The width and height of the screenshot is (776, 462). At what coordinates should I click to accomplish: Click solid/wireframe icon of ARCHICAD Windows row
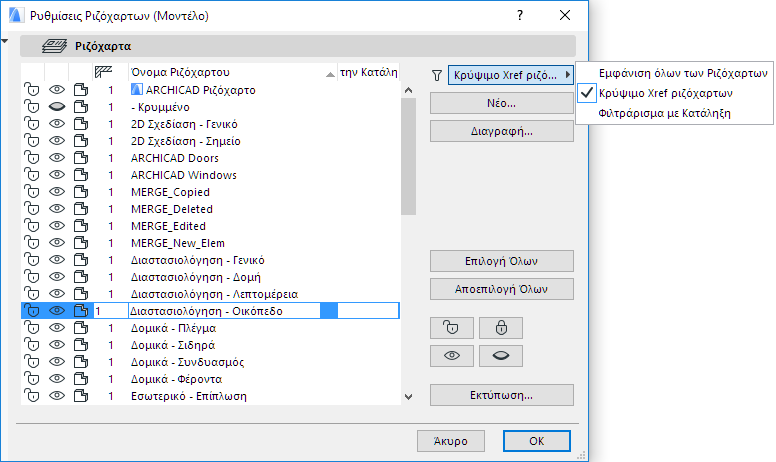(81, 175)
